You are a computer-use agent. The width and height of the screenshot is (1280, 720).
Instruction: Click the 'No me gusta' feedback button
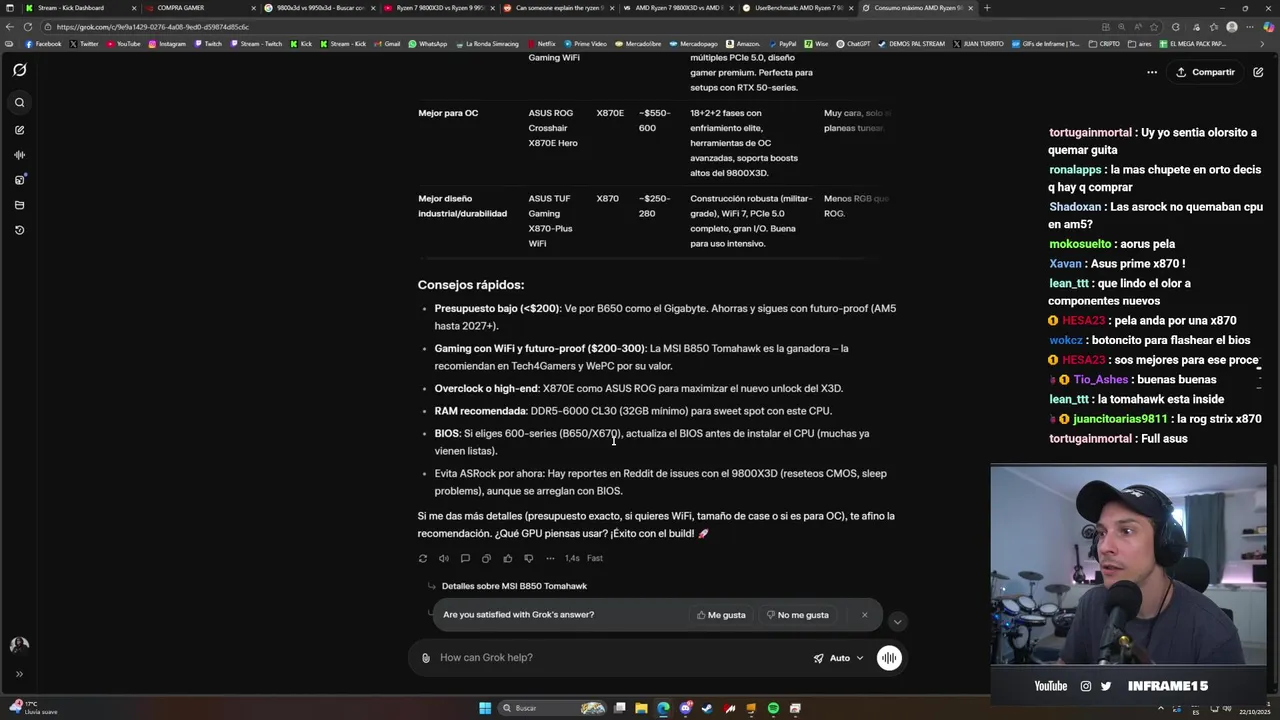tap(798, 615)
